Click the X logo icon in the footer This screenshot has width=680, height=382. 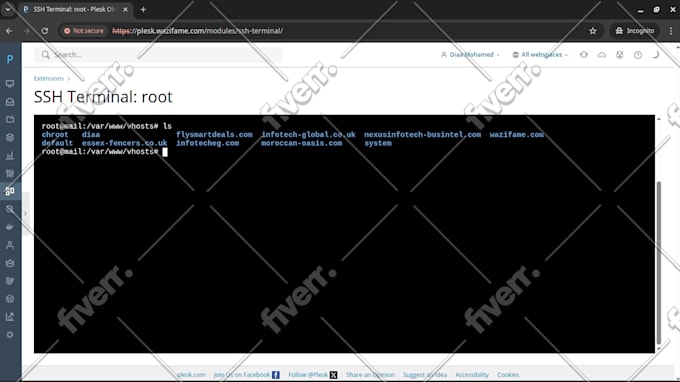pyautogui.click(x=333, y=375)
